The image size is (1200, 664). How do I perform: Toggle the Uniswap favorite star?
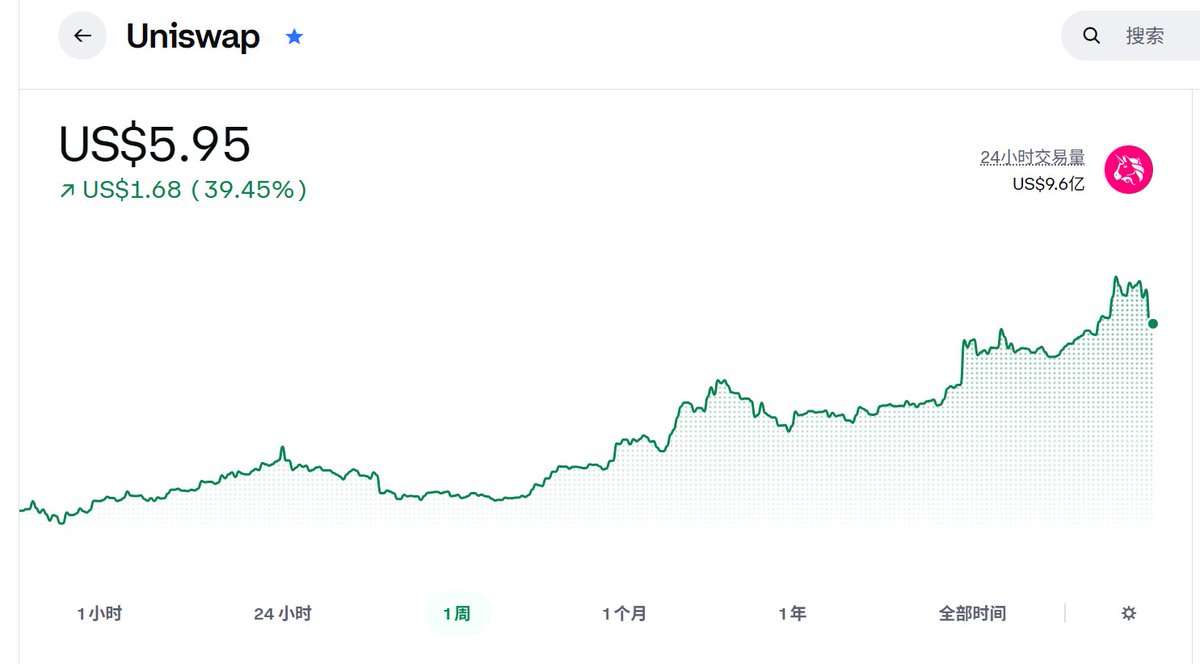294,37
